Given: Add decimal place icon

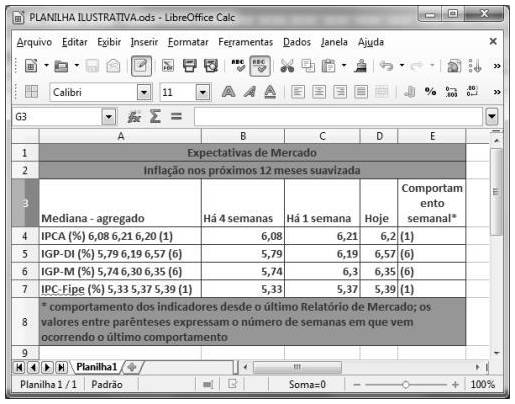Looking at the screenshot, I should point(451,92).
